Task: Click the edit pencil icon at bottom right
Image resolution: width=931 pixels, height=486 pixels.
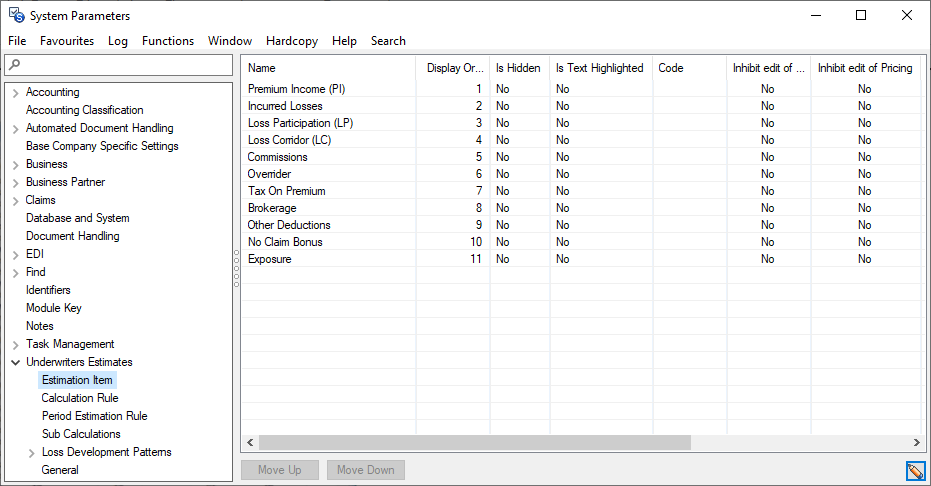Action: click(914, 471)
